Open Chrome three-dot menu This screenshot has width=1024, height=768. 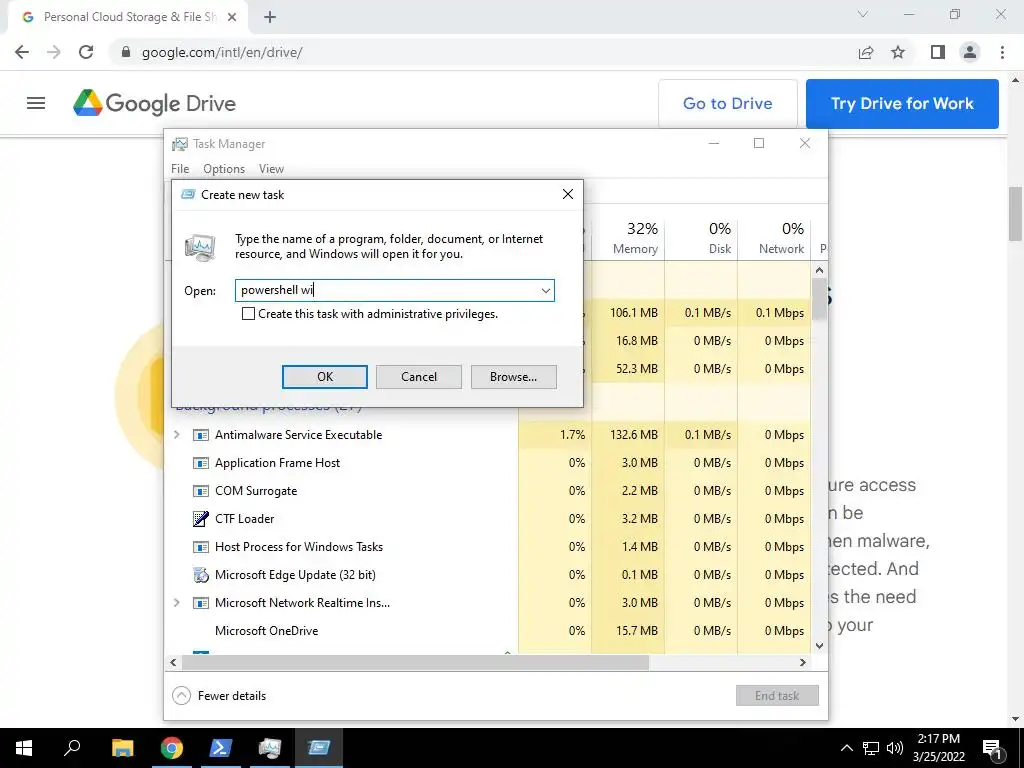[1002, 52]
